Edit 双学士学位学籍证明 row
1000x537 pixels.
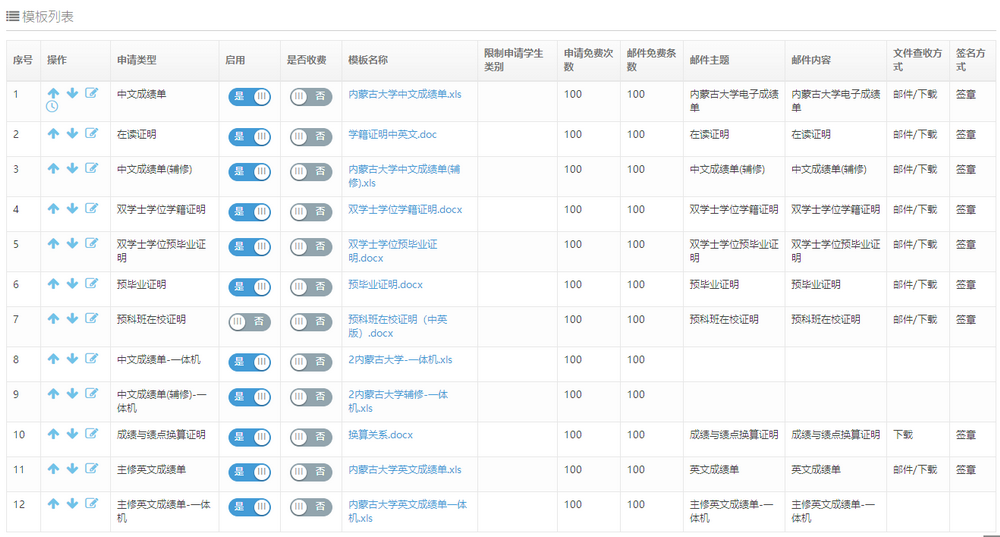click(92, 209)
